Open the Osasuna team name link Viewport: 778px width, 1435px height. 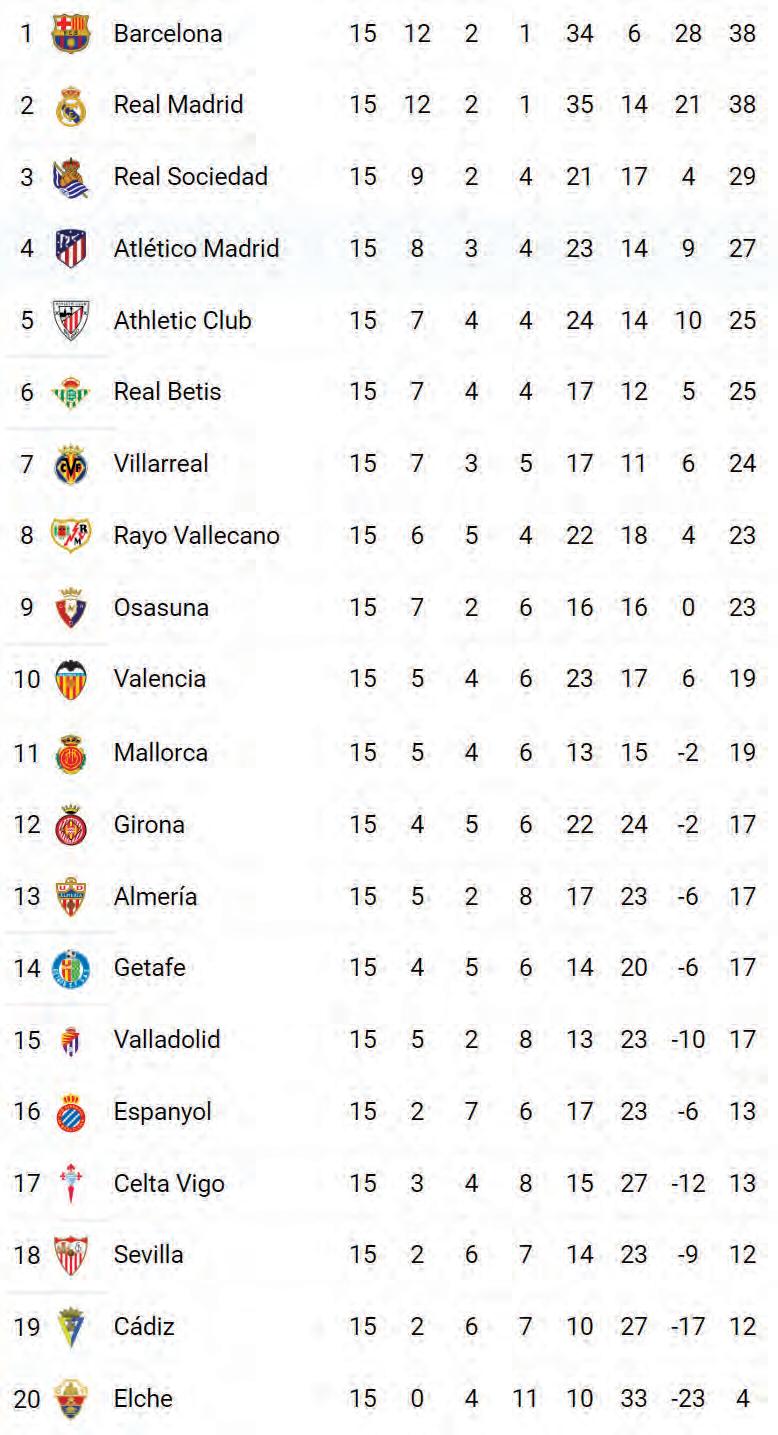(159, 608)
